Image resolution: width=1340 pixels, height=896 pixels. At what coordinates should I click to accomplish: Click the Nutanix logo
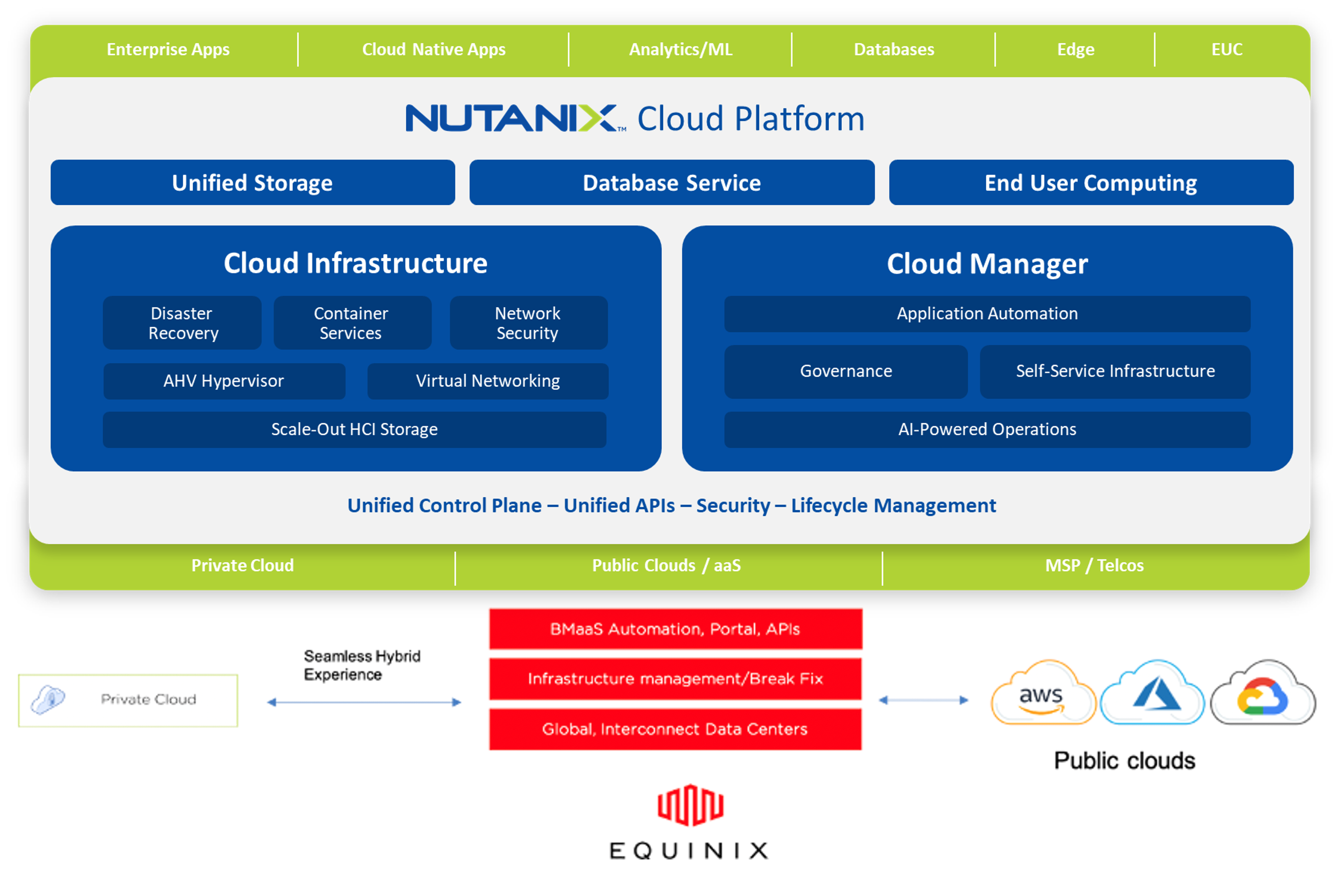(x=513, y=118)
